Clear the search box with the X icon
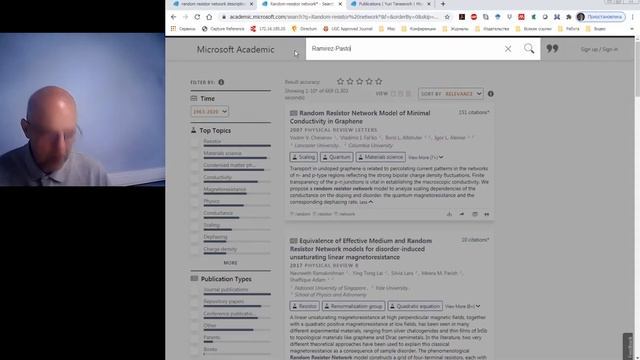 pyautogui.click(x=508, y=49)
